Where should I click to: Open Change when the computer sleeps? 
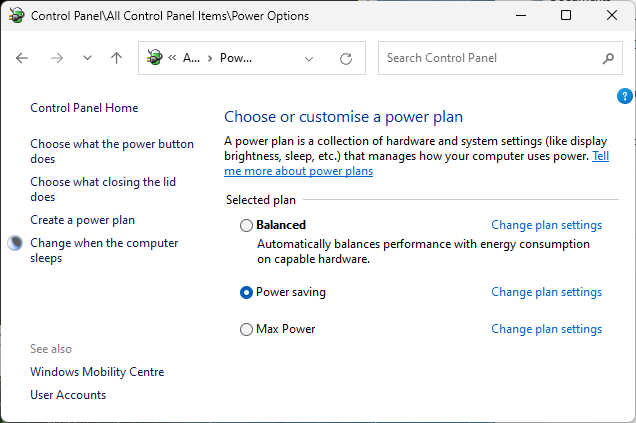(x=104, y=250)
